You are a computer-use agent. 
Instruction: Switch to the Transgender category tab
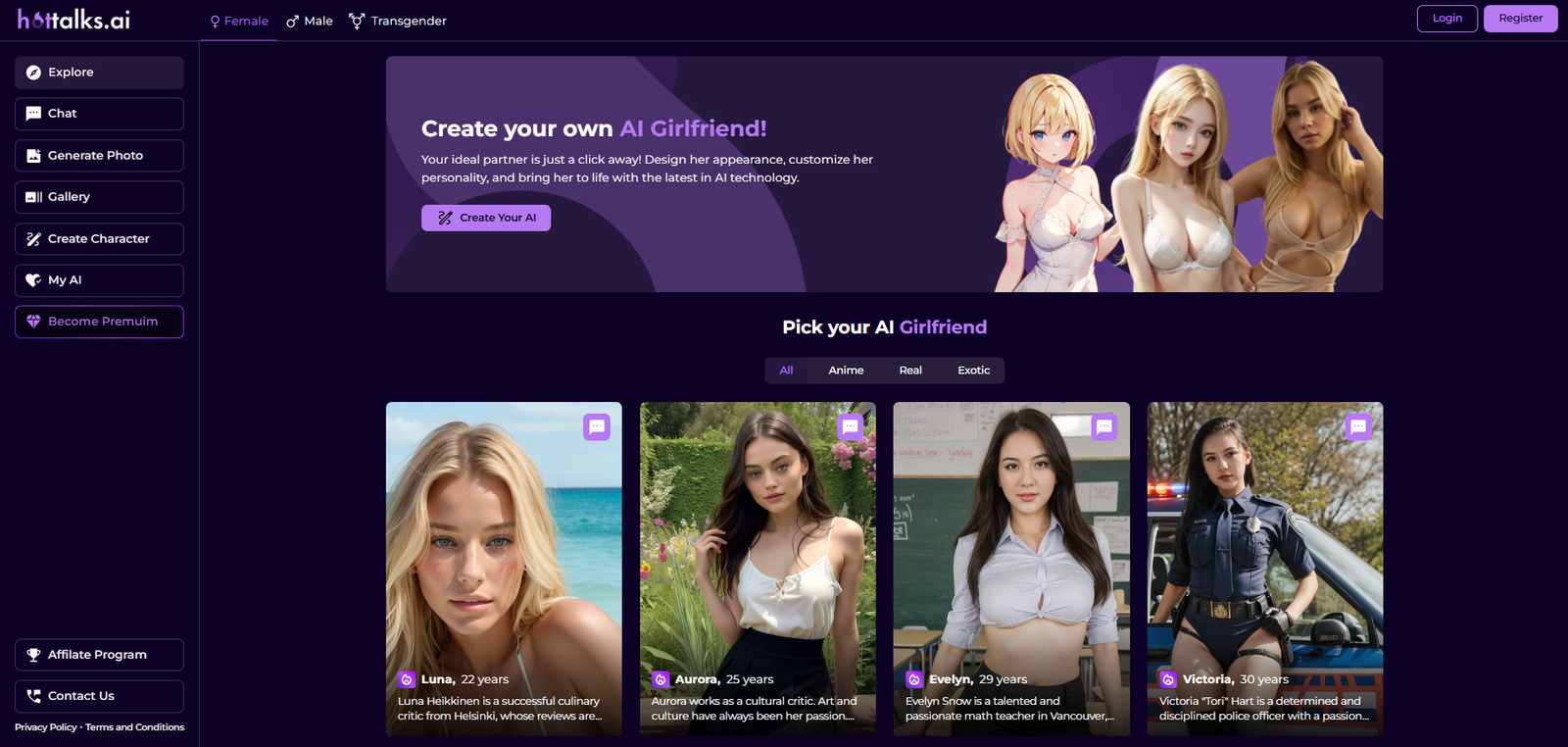point(398,21)
